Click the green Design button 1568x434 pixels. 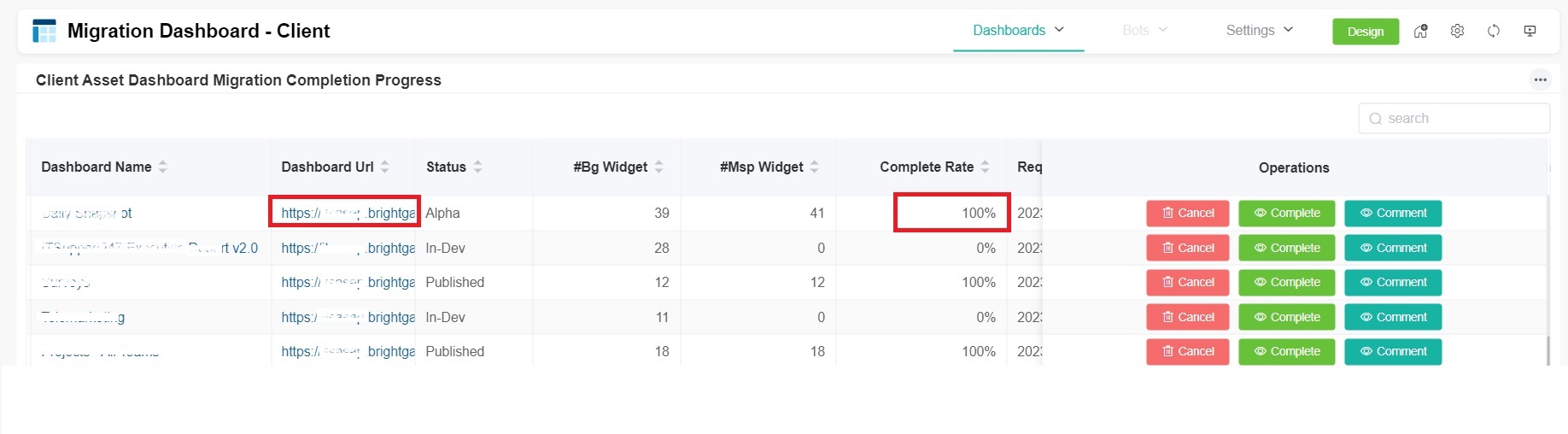coord(1365,32)
